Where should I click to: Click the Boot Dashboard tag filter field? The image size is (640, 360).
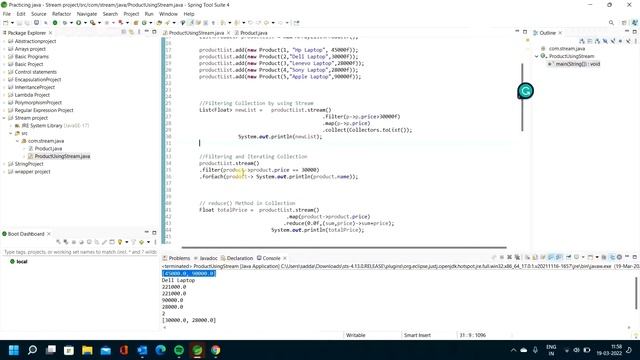80,252
